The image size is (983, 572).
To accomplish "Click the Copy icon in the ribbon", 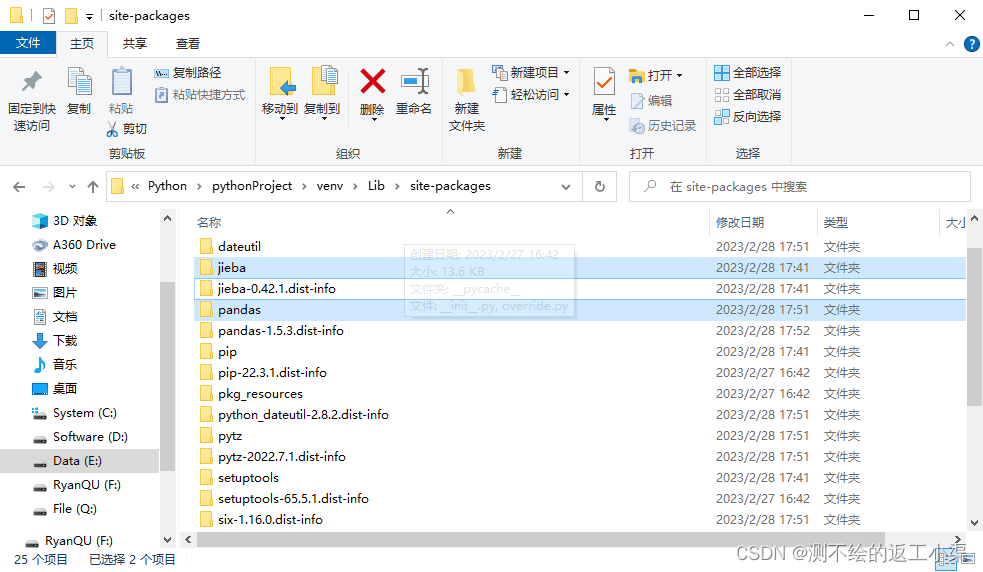I will click(x=79, y=83).
